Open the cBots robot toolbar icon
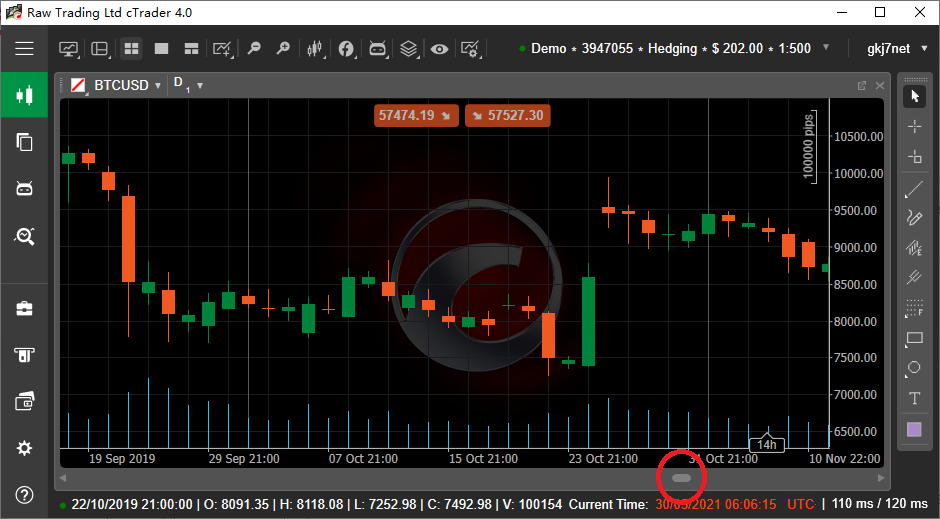Viewport: 940px width, 519px height. click(378, 49)
